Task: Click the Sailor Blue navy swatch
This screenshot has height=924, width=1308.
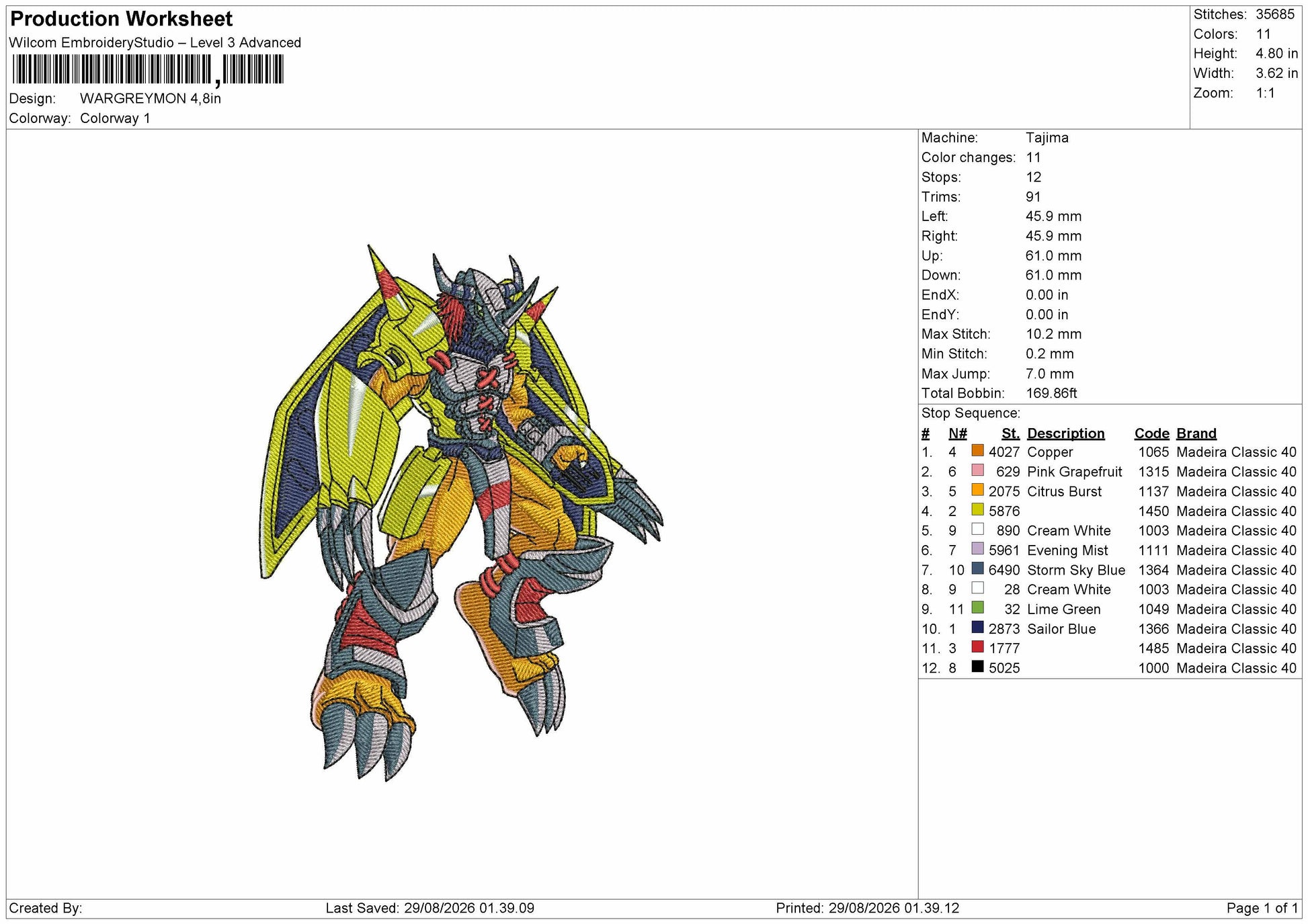Action: tap(977, 628)
